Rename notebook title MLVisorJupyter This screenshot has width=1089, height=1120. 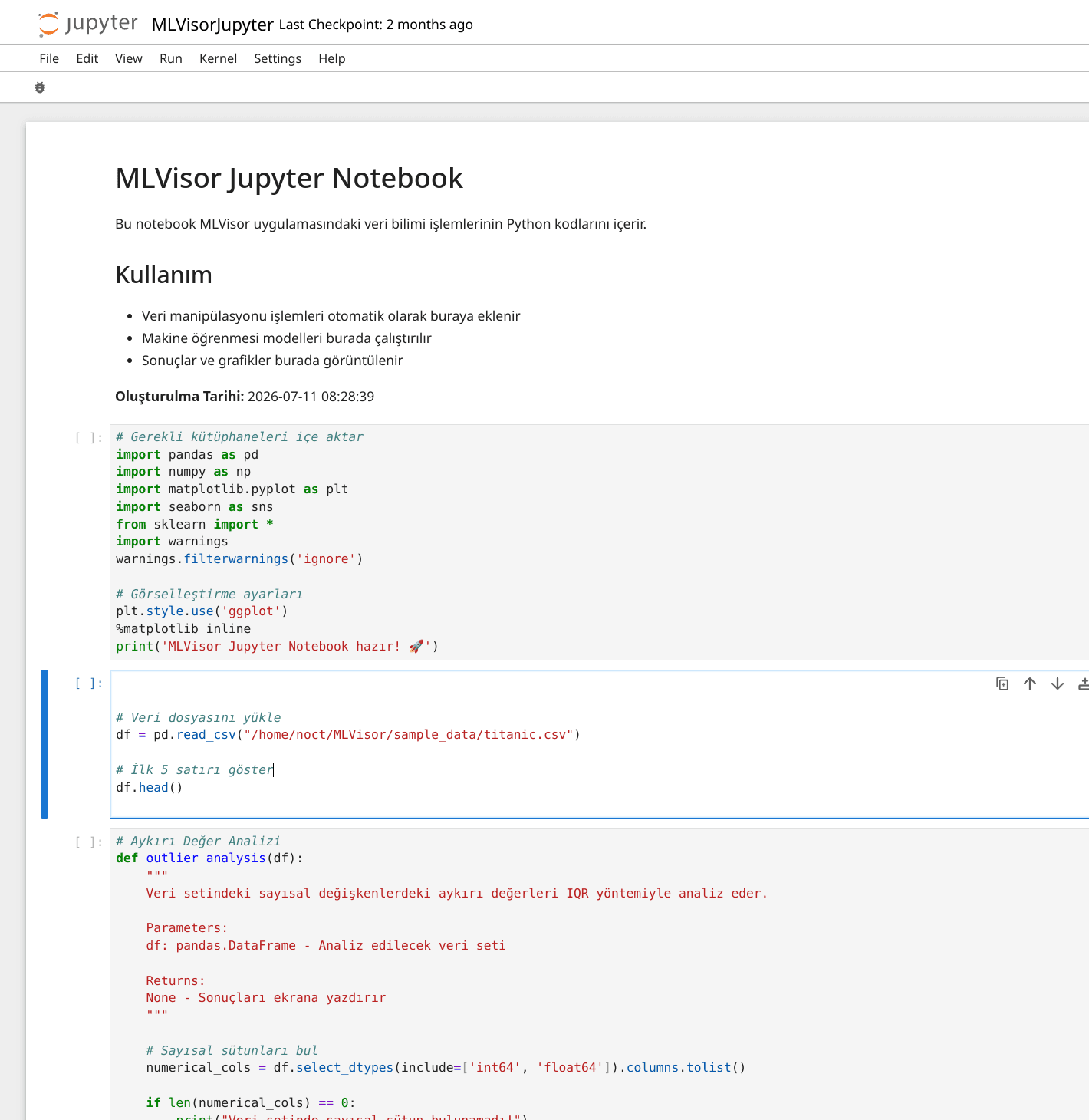tap(212, 25)
